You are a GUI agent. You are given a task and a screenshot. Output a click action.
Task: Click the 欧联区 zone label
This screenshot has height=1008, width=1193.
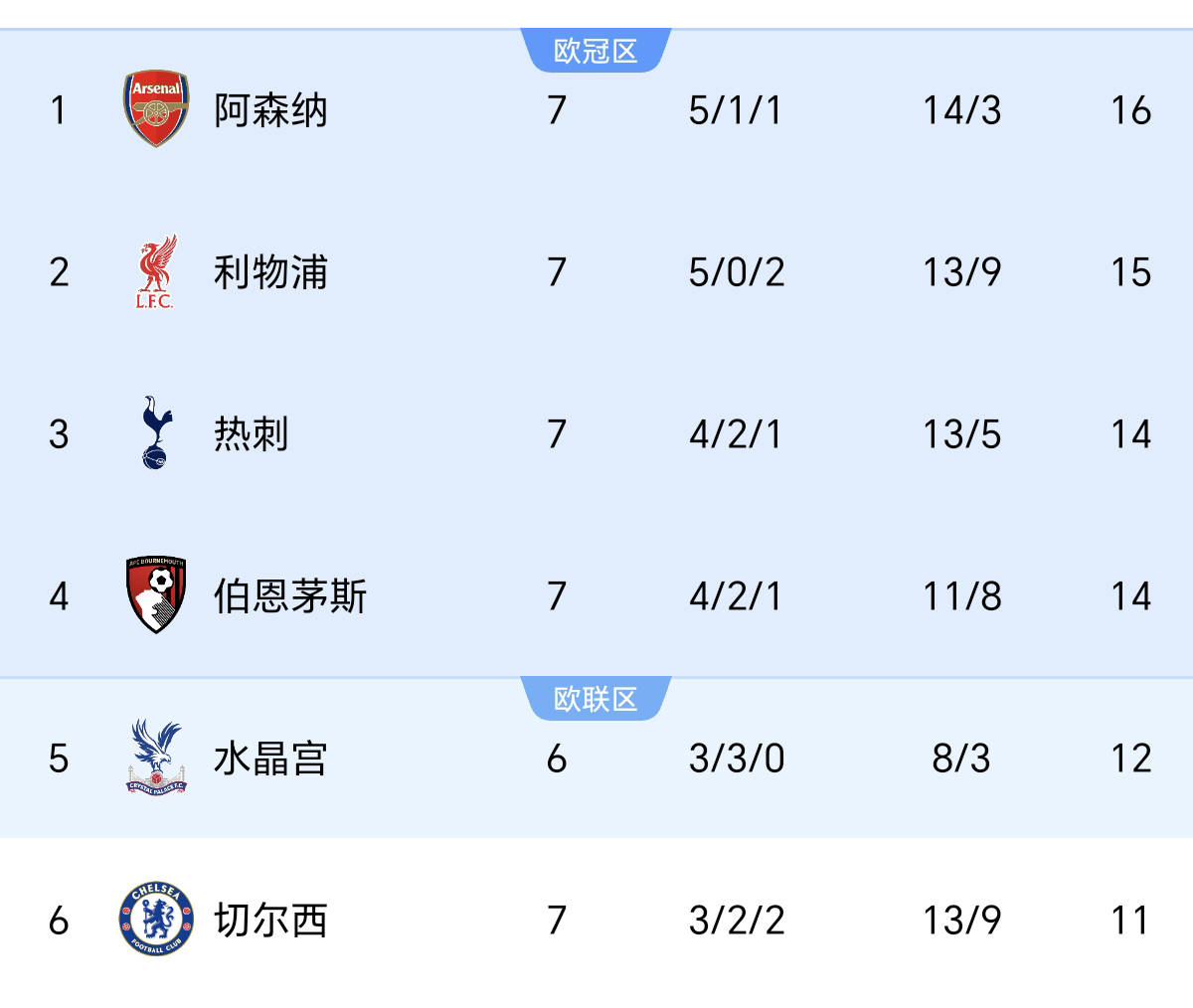[596, 699]
